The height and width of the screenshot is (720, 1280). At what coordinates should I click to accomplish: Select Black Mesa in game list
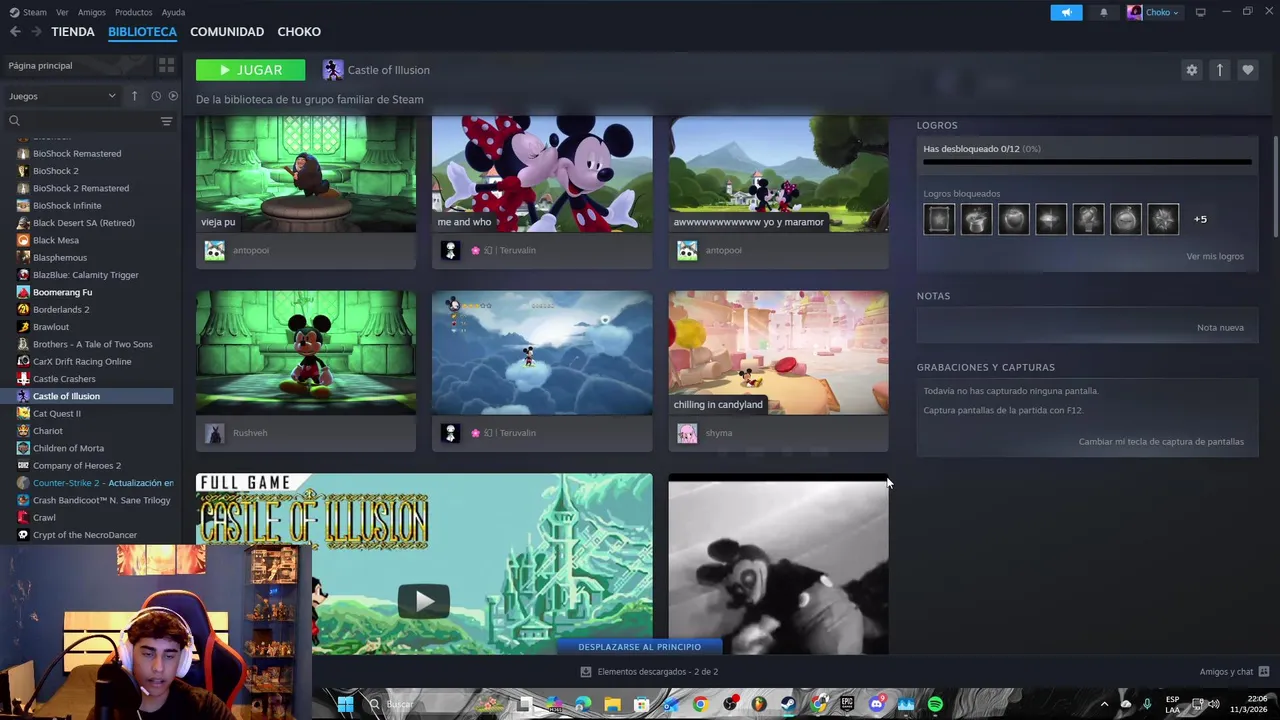[56, 240]
